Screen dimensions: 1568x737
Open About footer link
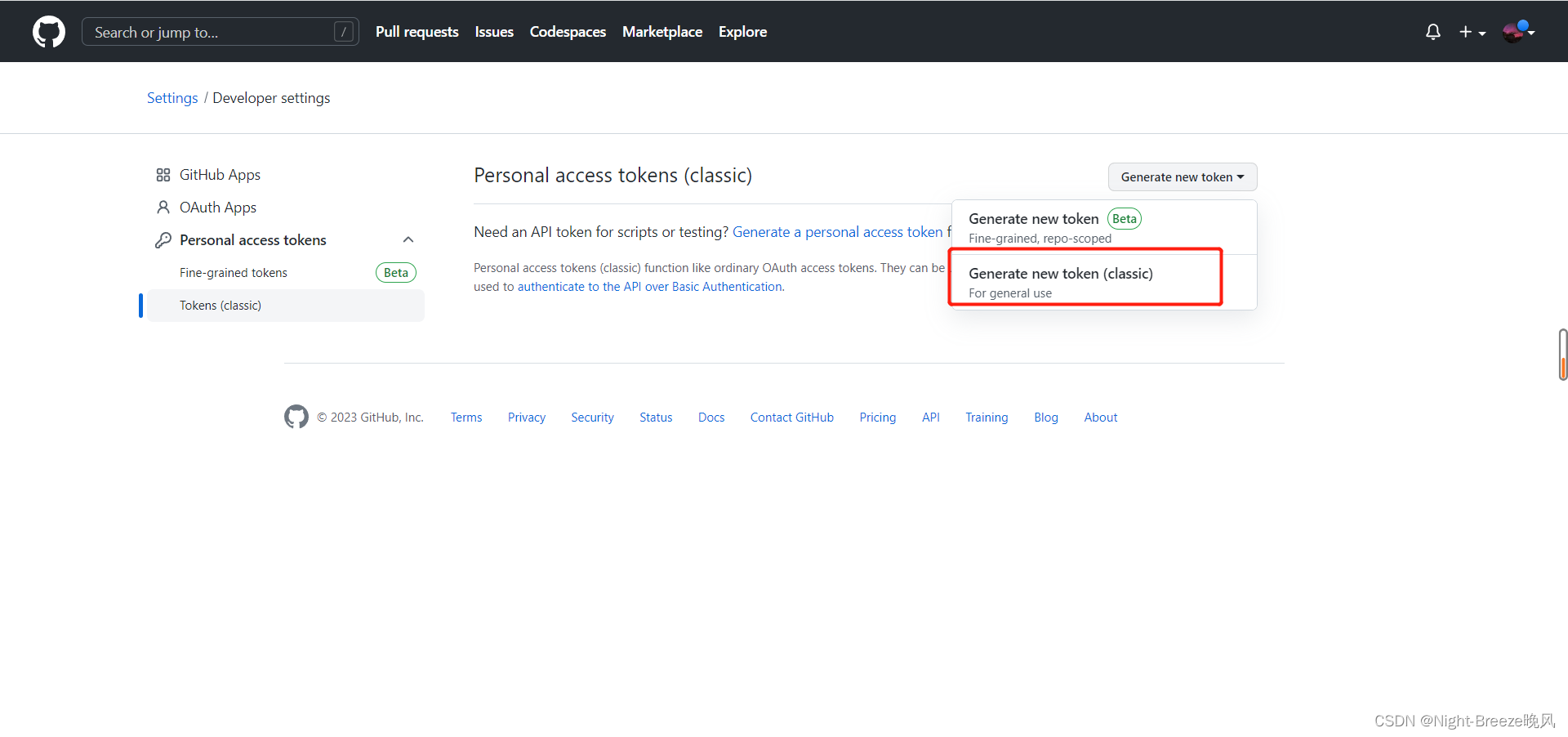pyautogui.click(x=1101, y=418)
